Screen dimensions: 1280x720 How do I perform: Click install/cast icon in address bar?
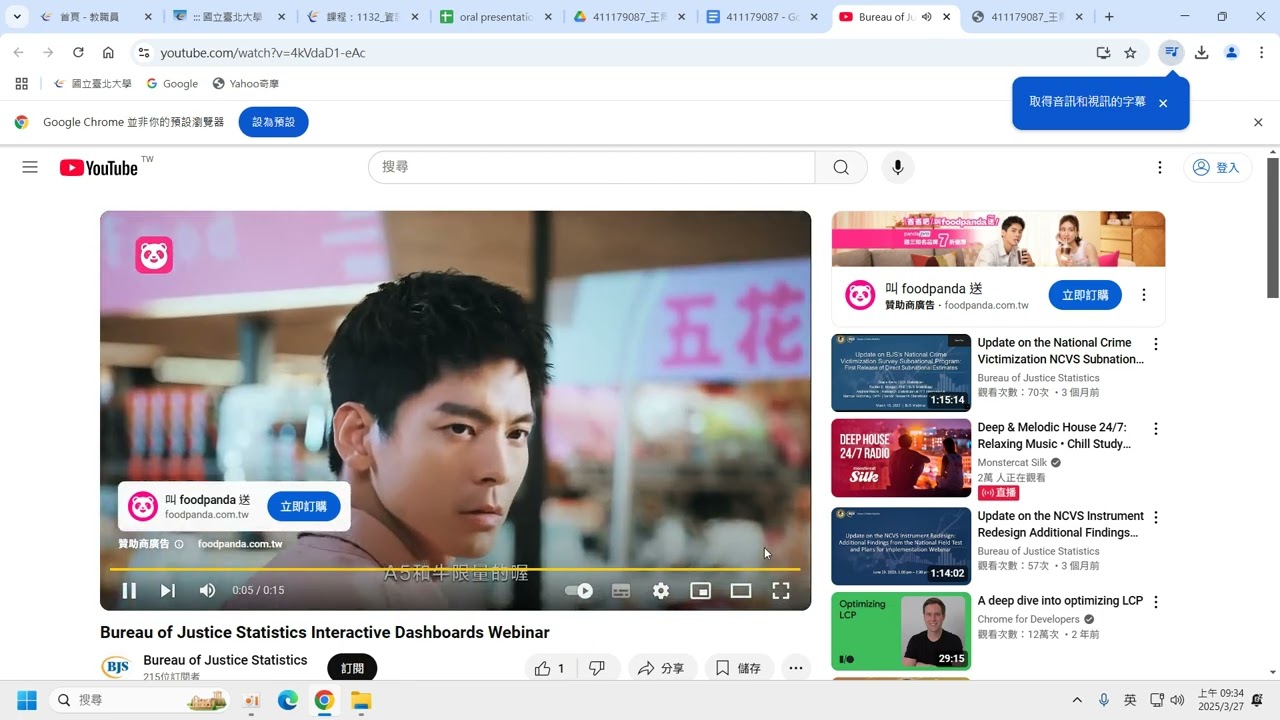coord(1103,53)
